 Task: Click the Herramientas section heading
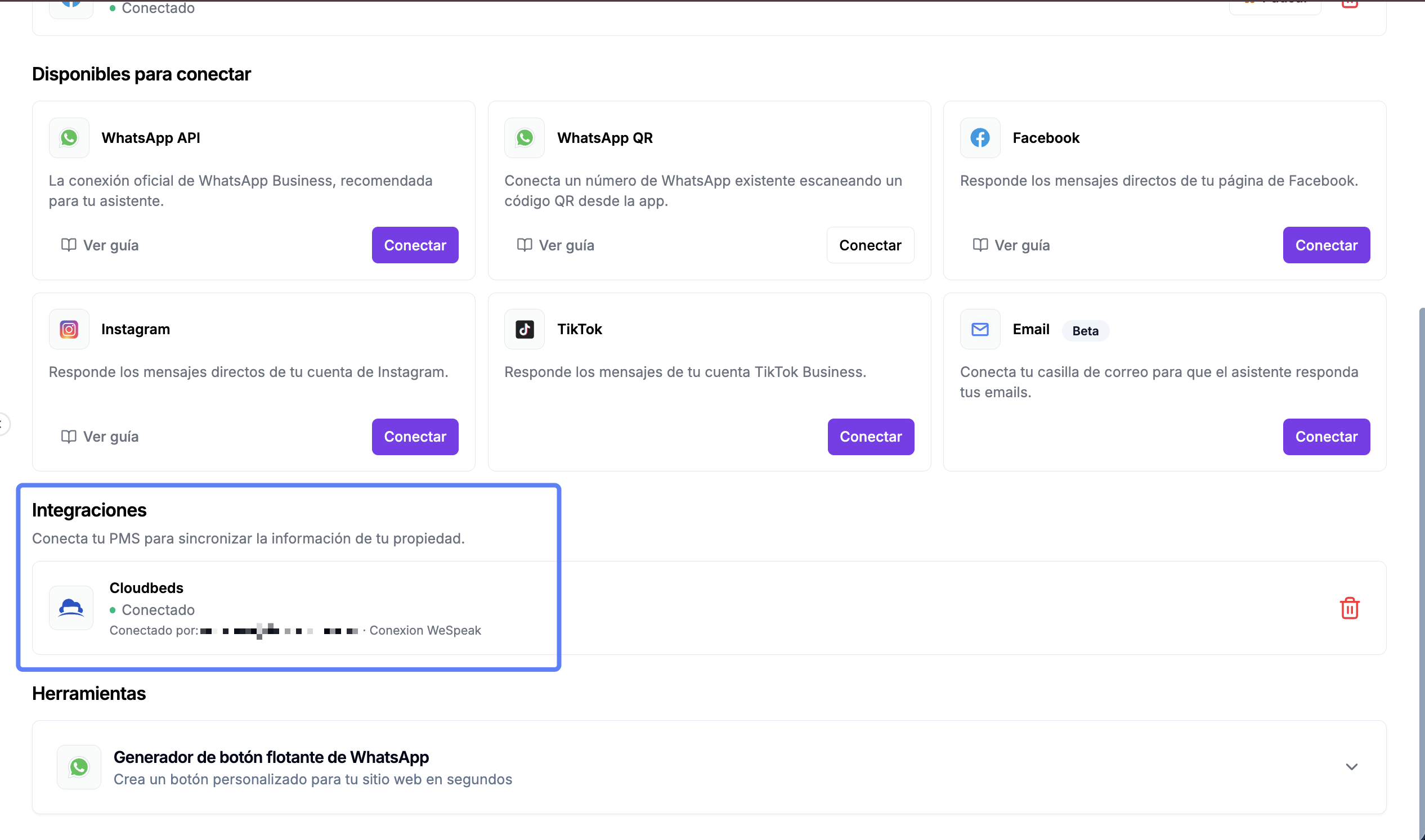pos(89,693)
